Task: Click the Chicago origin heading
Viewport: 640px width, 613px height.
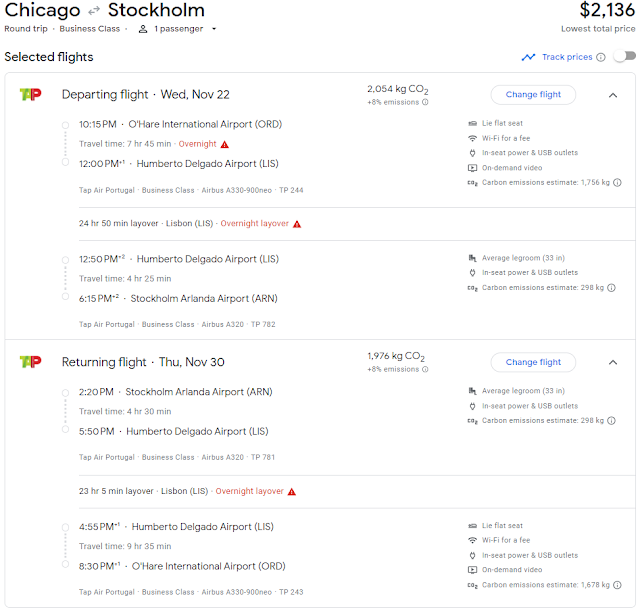Action: pyautogui.click(x=42, y=11)
